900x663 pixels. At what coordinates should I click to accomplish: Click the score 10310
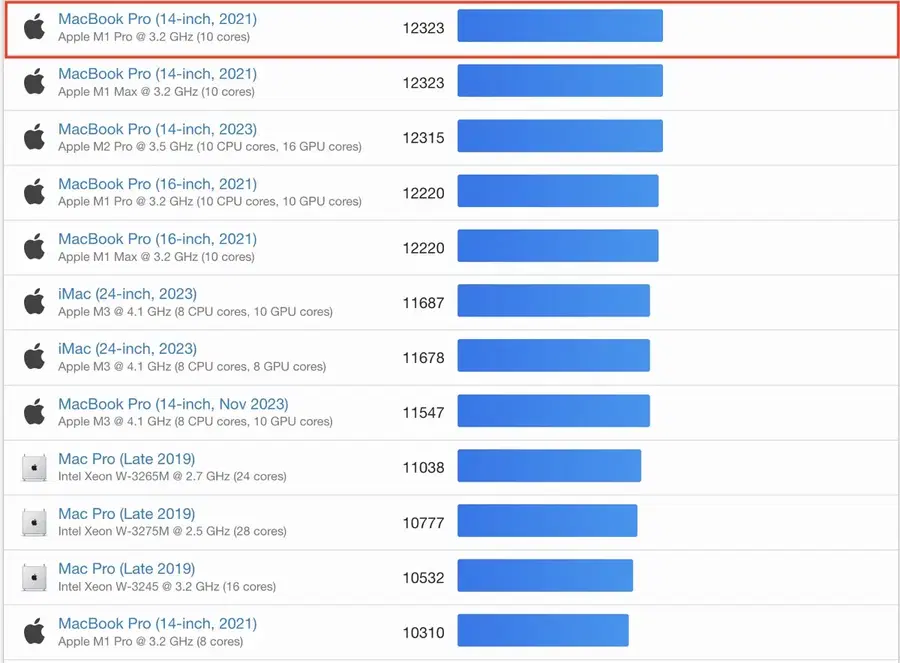(424, 633)
